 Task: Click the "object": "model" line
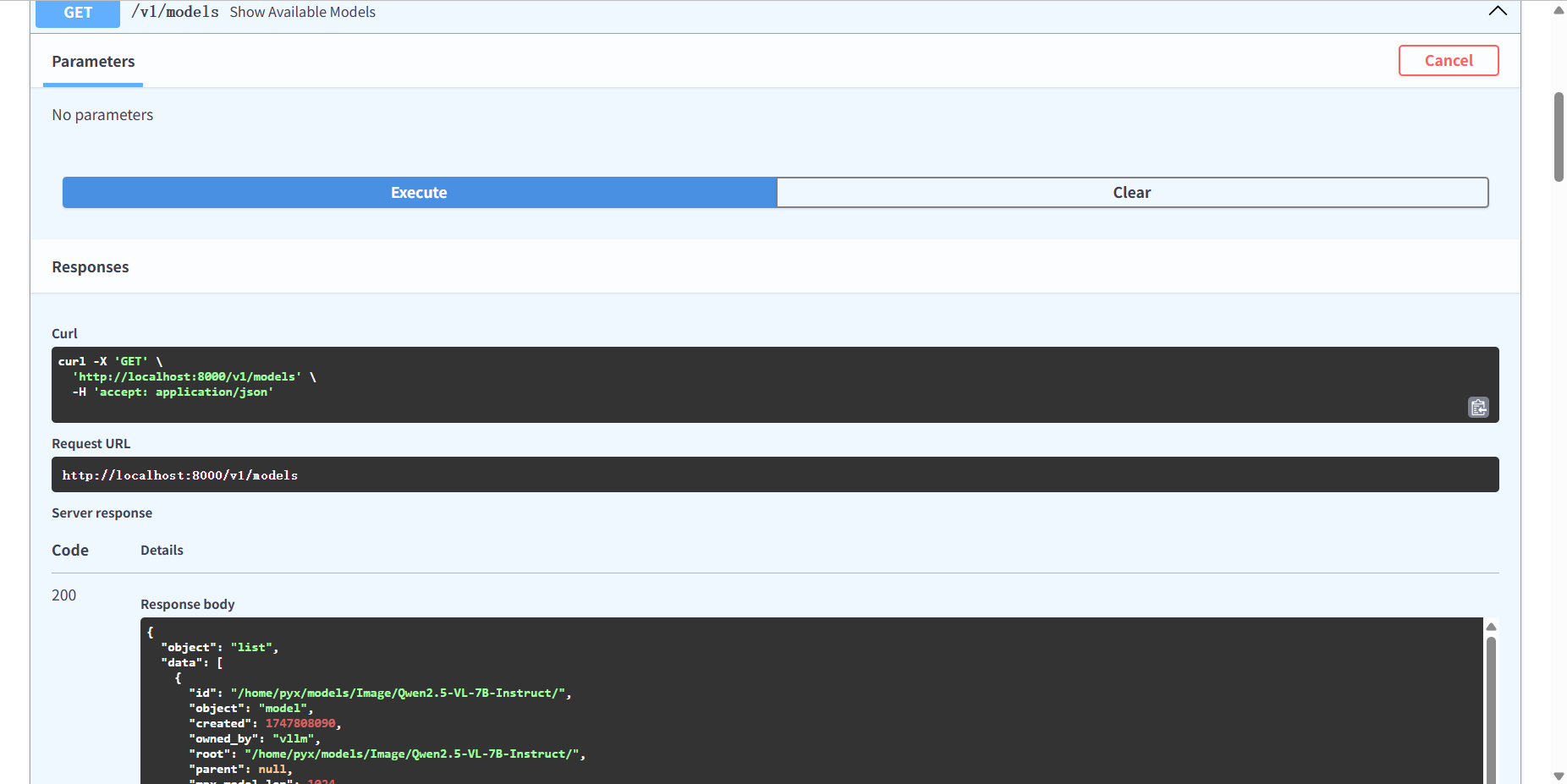click(250, 709)
